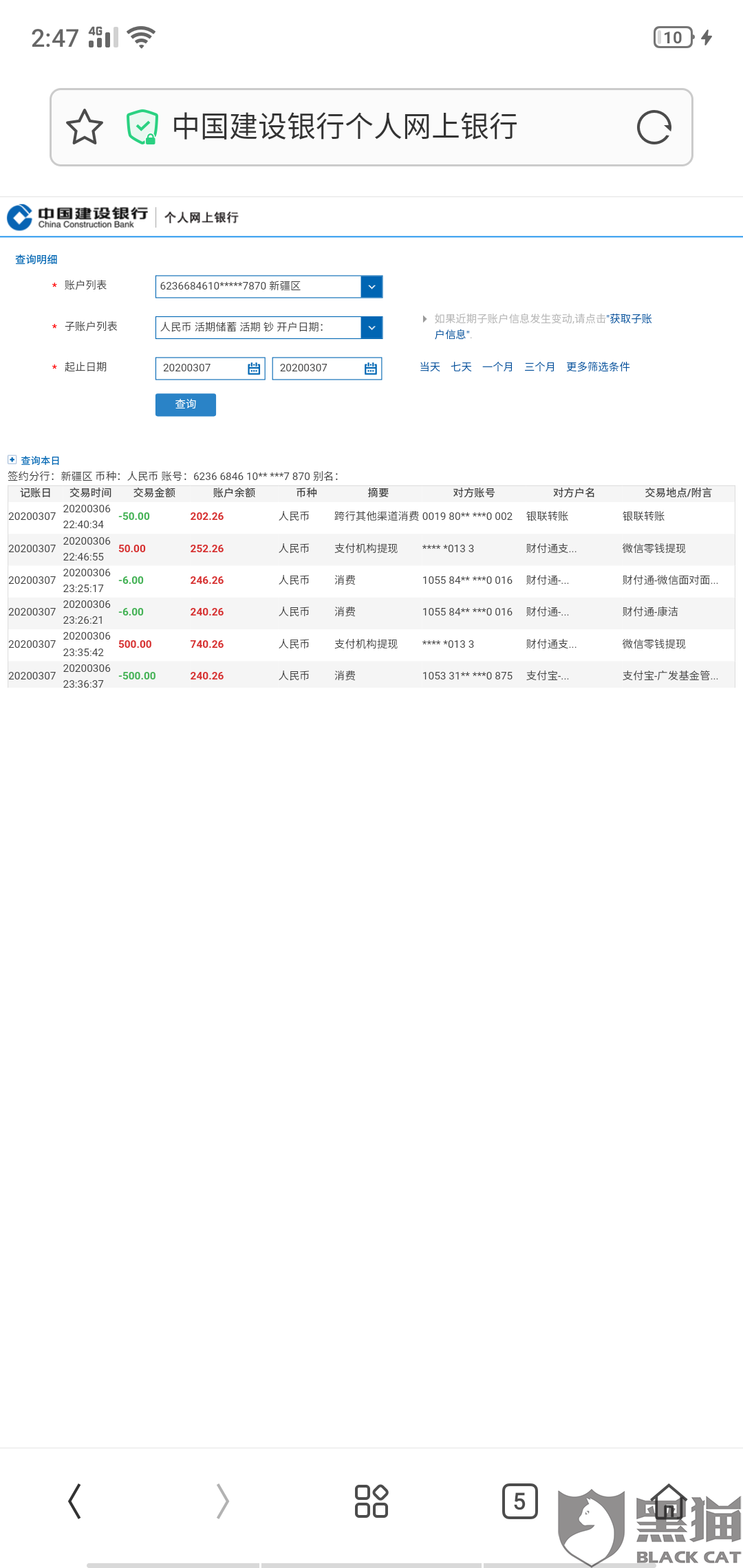Viewport: 743px width, 1568px height.
Task: Tap the browser address bar title
Action: (x=345, y=127)
